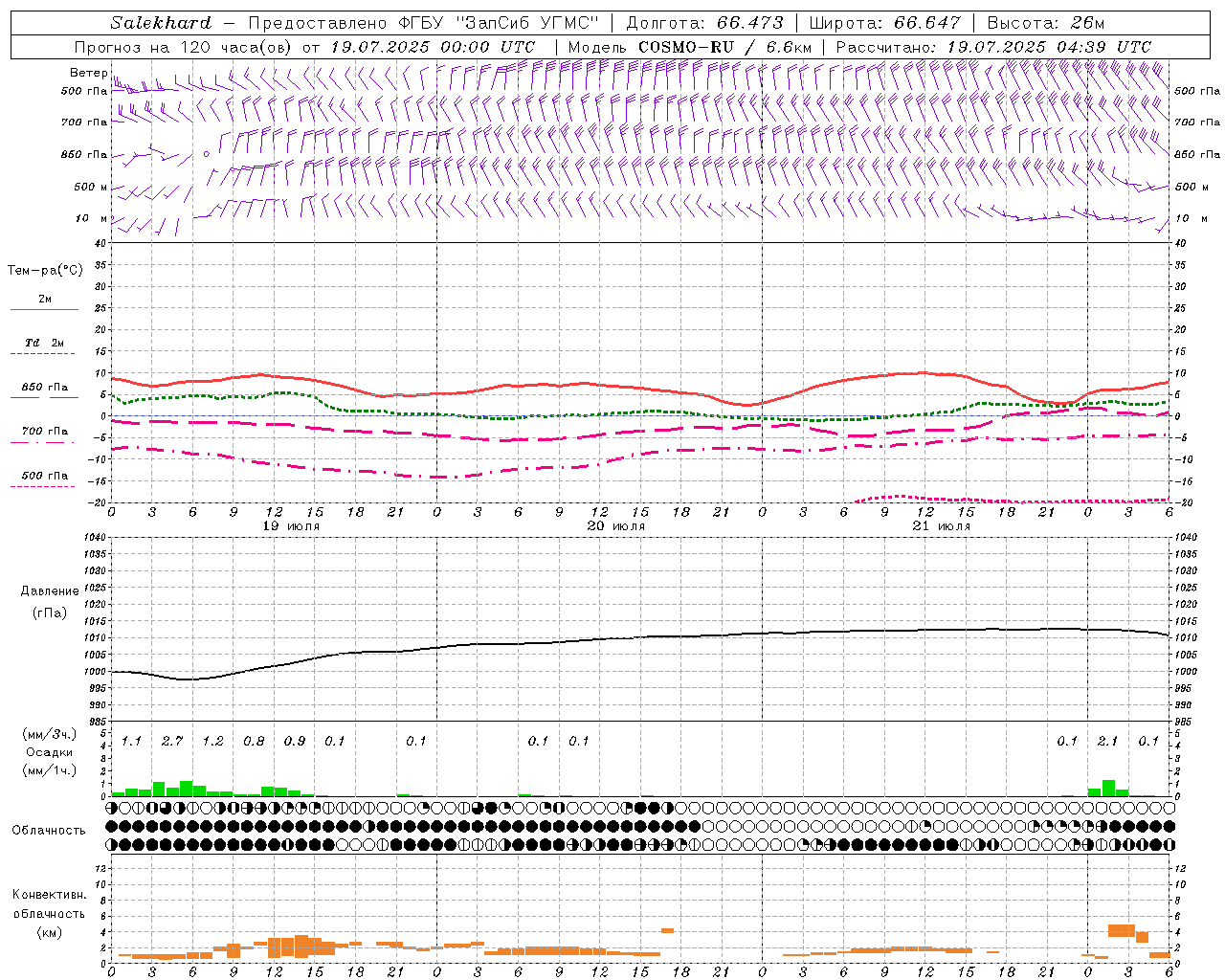Viewport: 1225px width, 980px height.
Task: Click the dashed line sample under Td 2м
Action: (43, 354)
